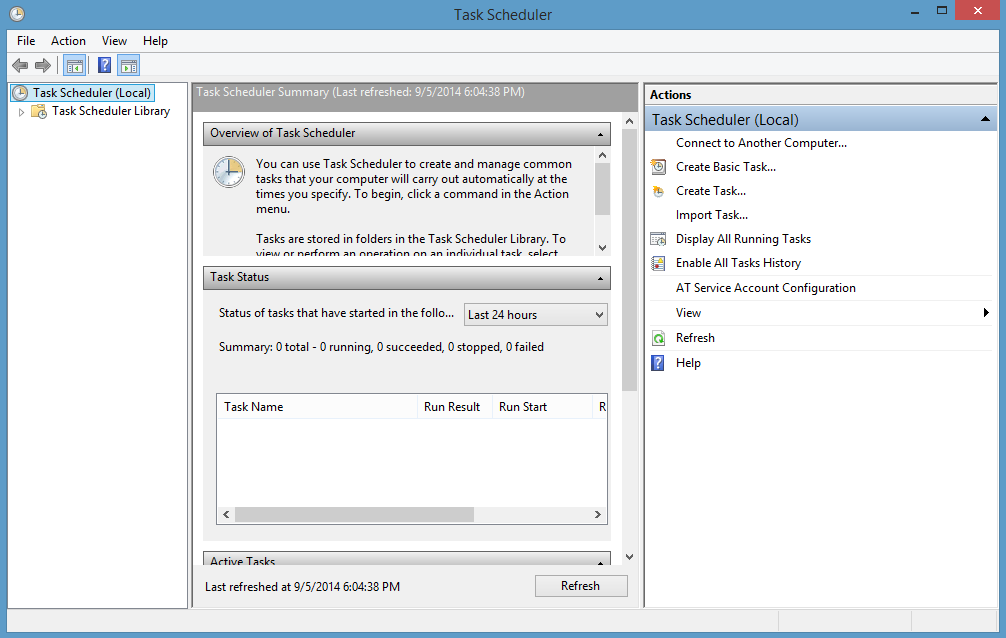Click Create Task... action
The height and width of the screenshot is (638, 1006).
tap(711, 191)
